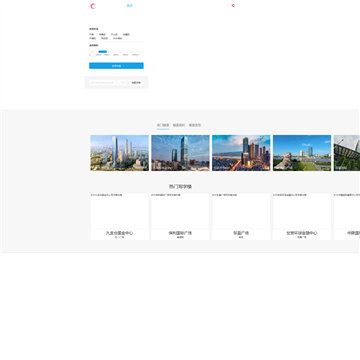This screenshot has height=360, width=360.
Task: Open the 世茂环球金融中心 office card
Action: 302,216
